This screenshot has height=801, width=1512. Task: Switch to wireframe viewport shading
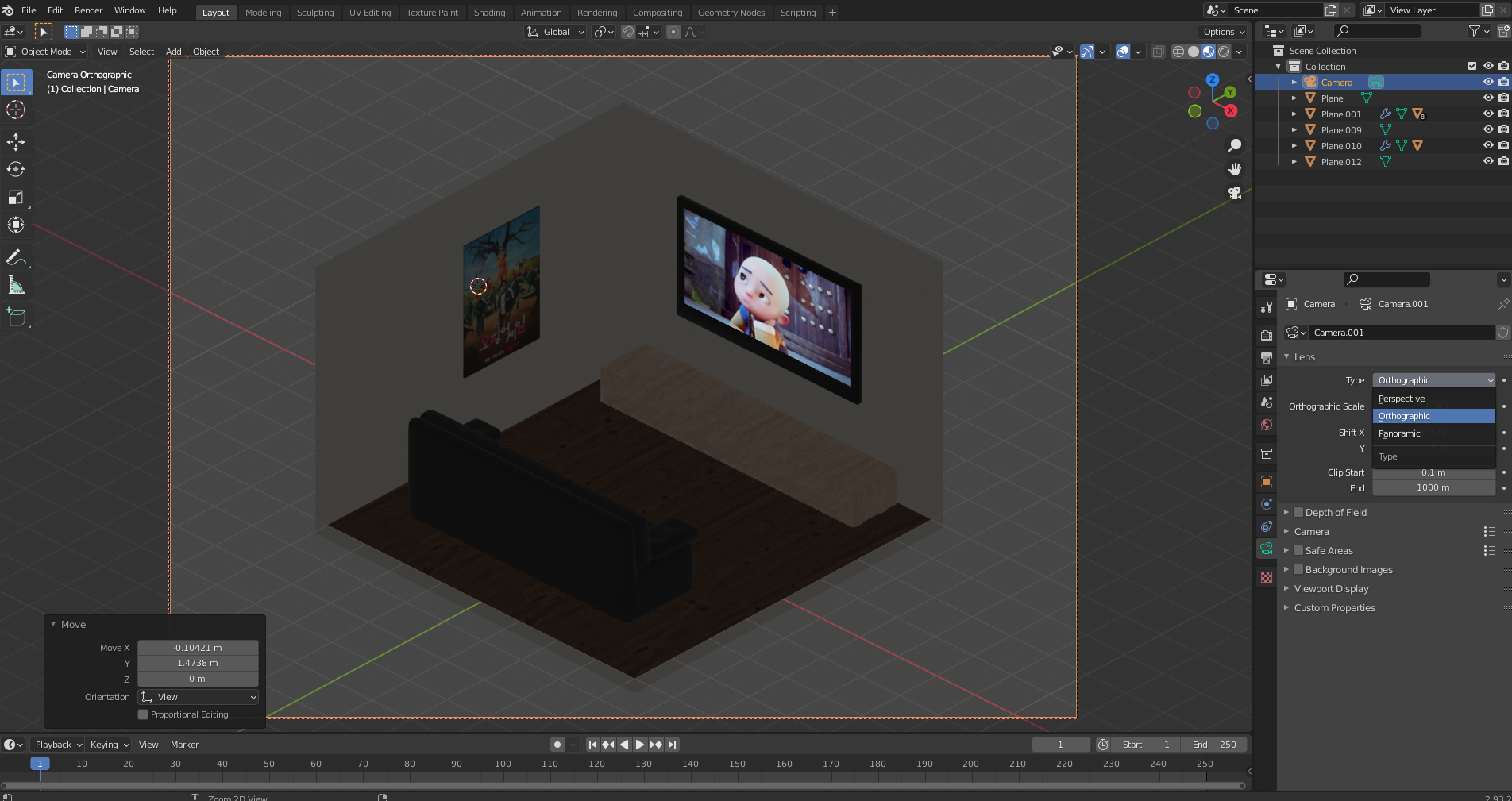[x=1178, y=52]
